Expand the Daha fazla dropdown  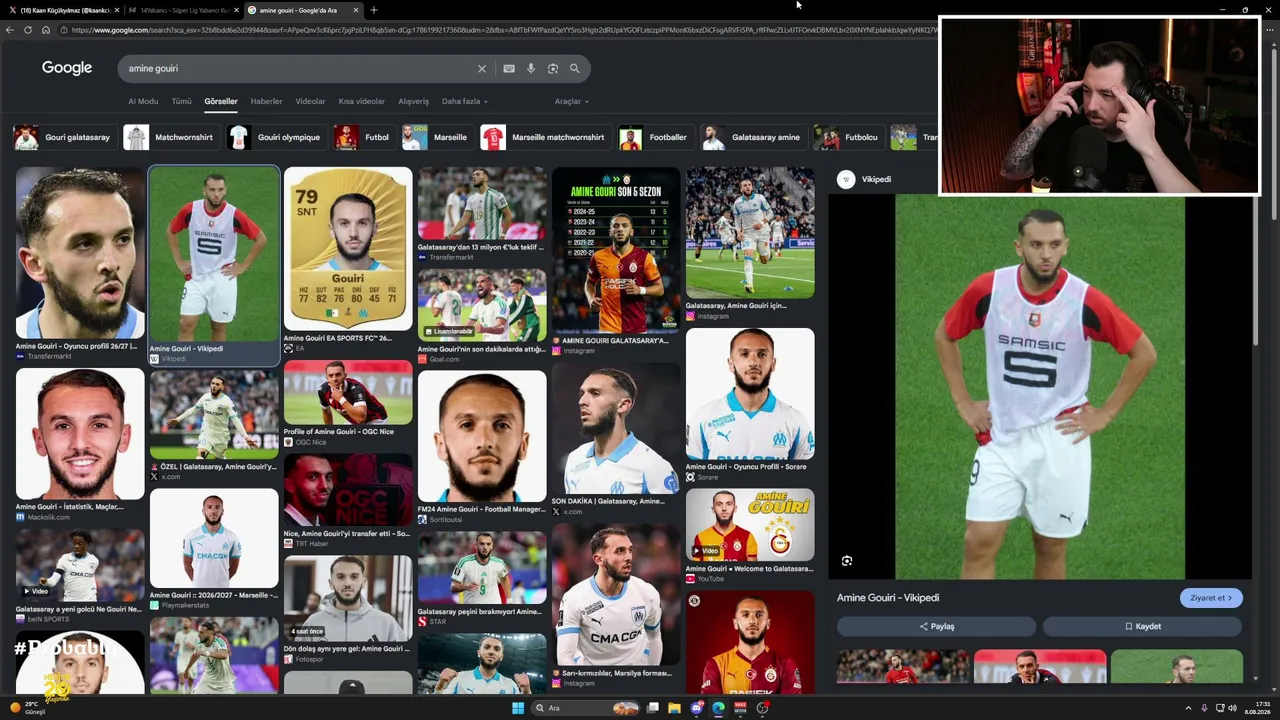click(465, 101)
